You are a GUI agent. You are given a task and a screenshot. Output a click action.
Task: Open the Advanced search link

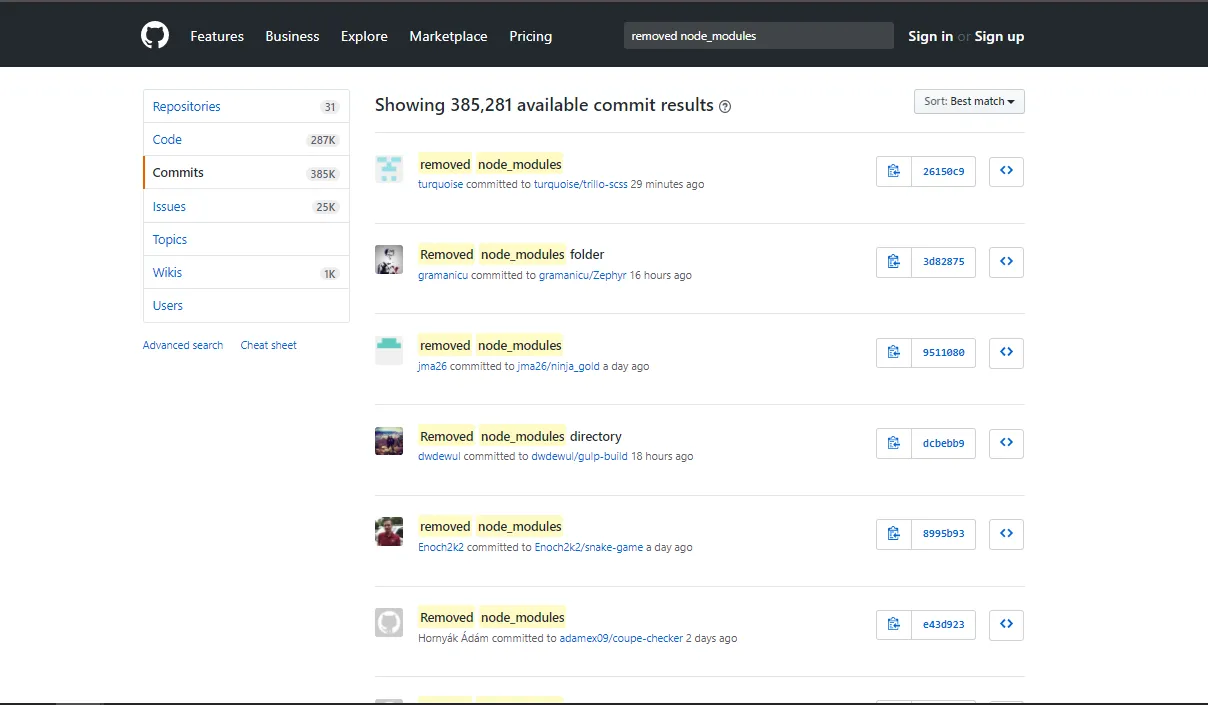pyautogui.click(x=183, y=345)
